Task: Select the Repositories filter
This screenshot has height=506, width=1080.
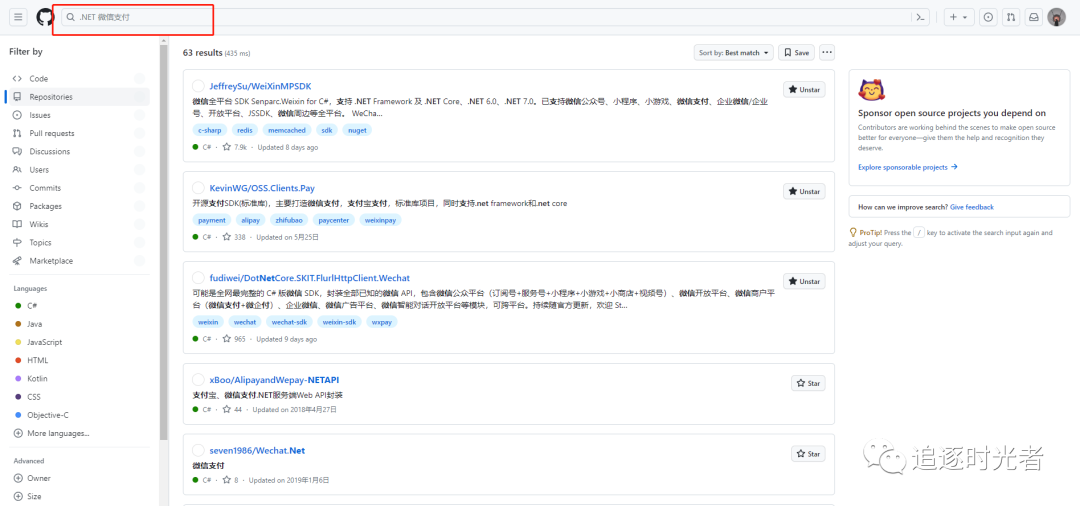Action: point(77,97)
